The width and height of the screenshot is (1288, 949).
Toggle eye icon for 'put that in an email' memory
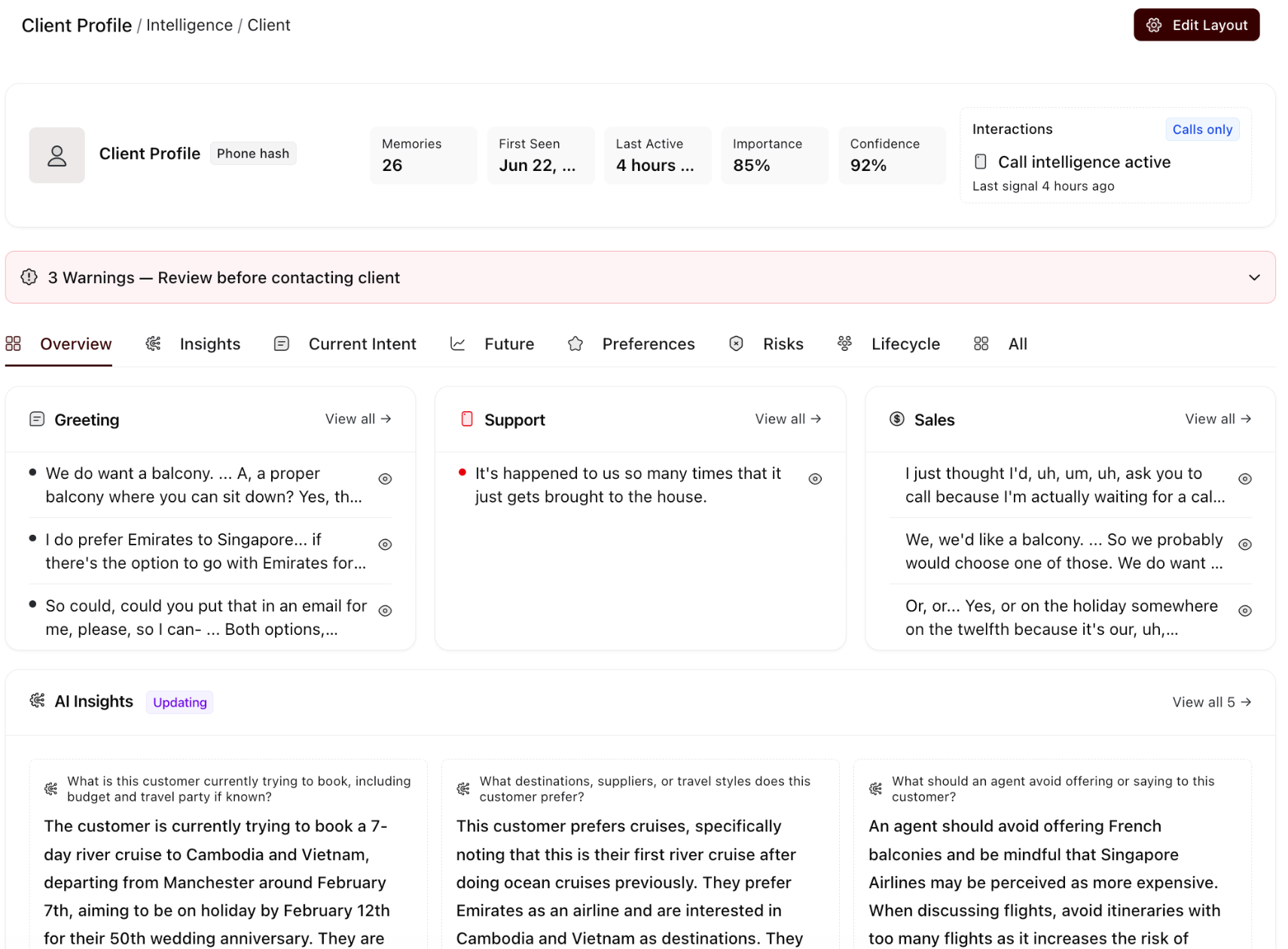[x=385, y=611]
